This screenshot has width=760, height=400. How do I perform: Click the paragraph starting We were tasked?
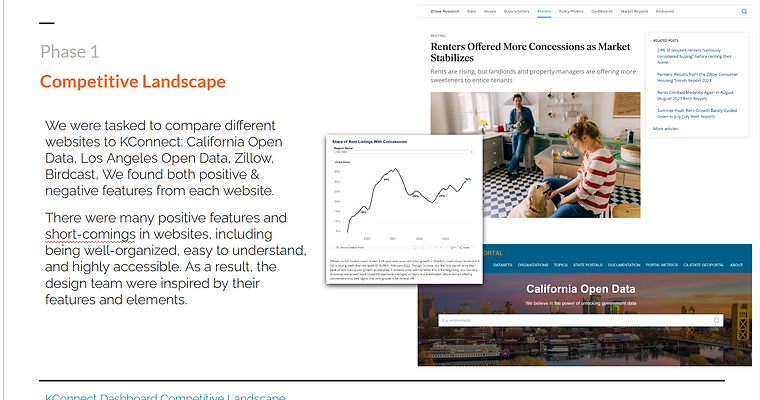[x=164, y=158]
